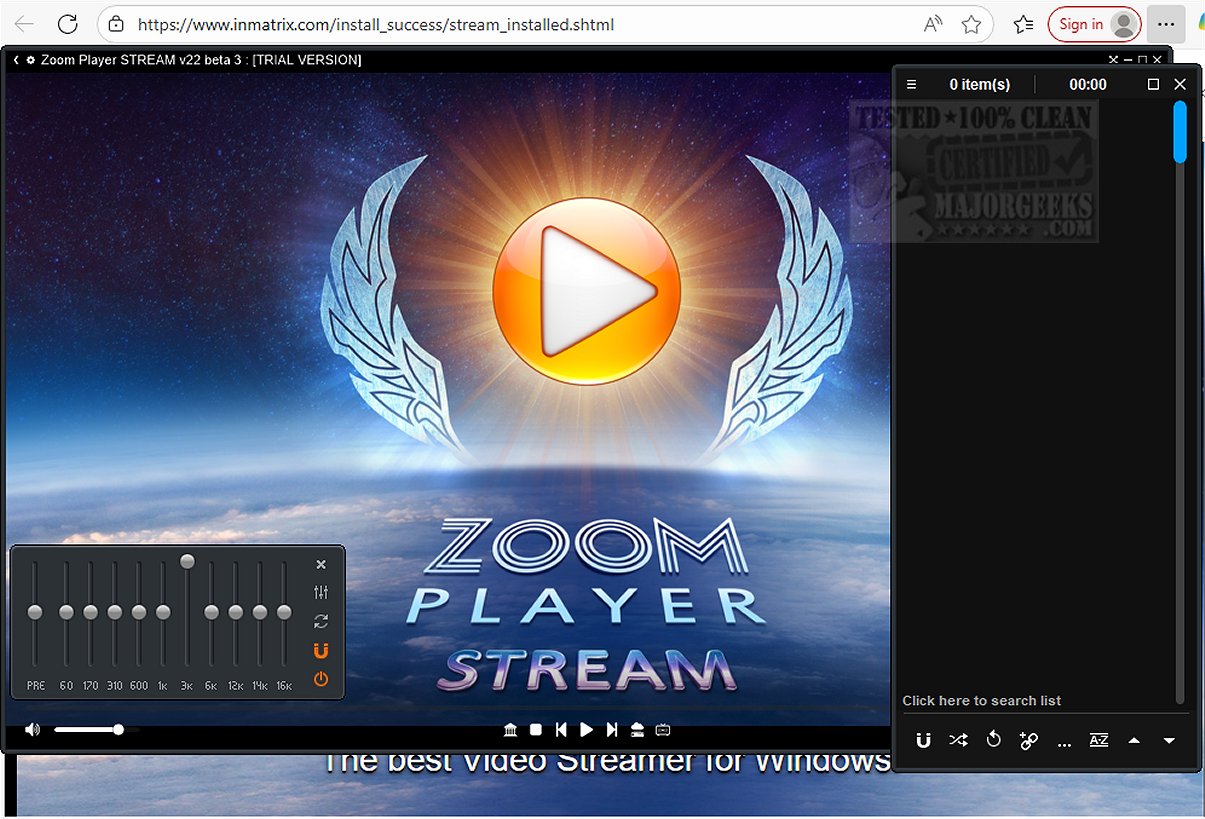1205x819 pixels.
Task: Click the 170 Hz band slider knob
Action: [91, 612]
